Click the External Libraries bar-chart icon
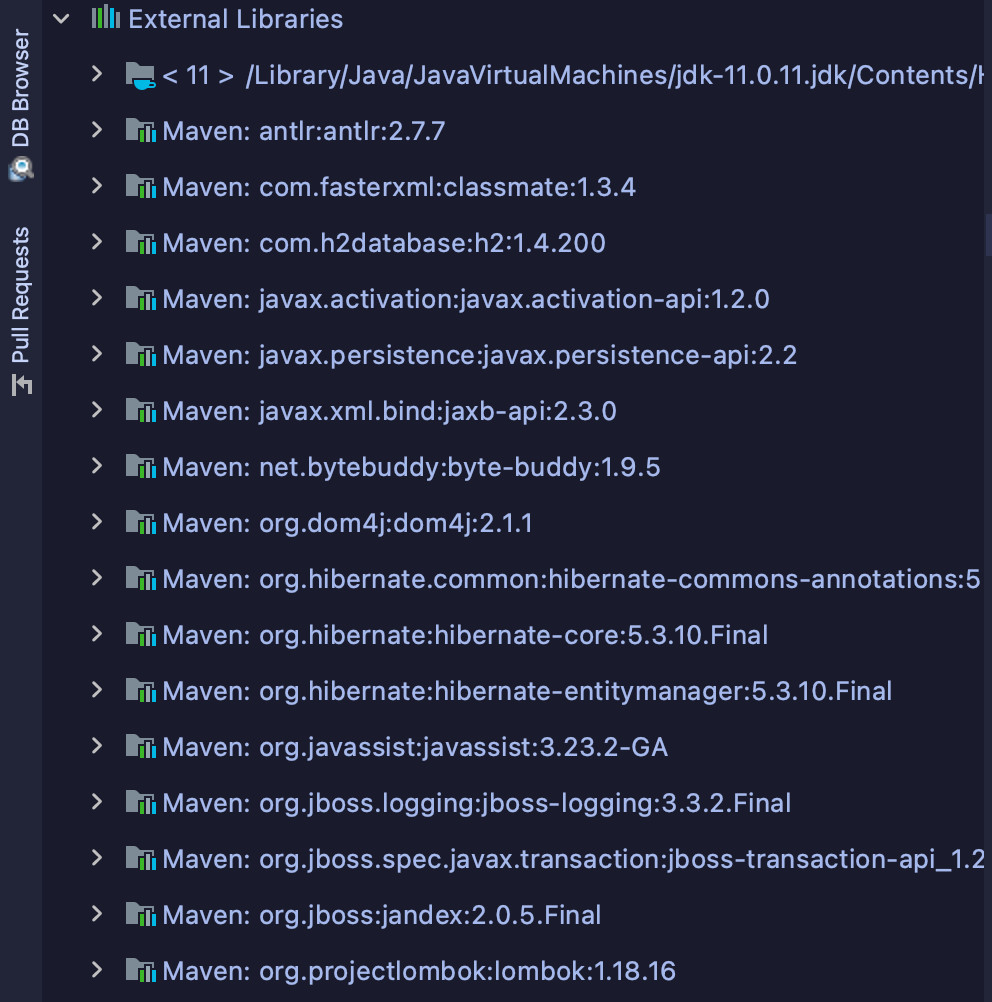 coord(105,18)
